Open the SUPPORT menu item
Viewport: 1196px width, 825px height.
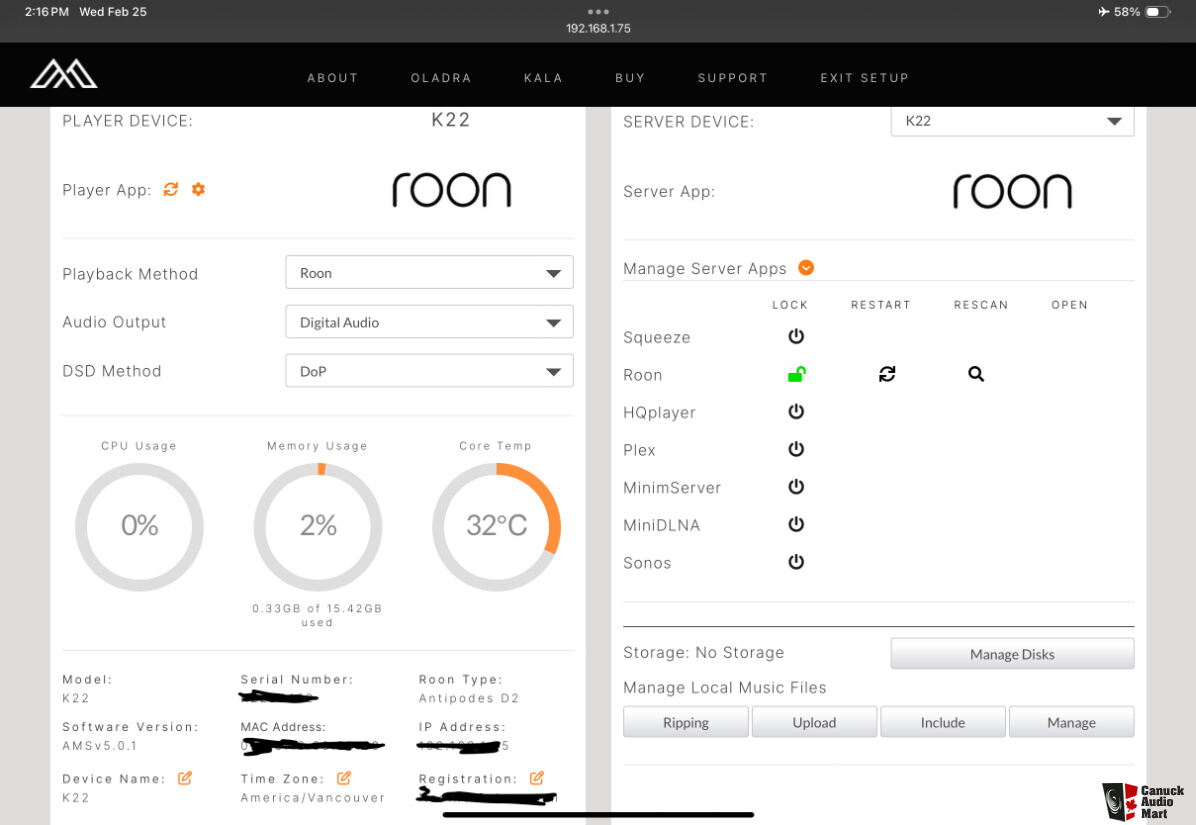pos(732,78)
